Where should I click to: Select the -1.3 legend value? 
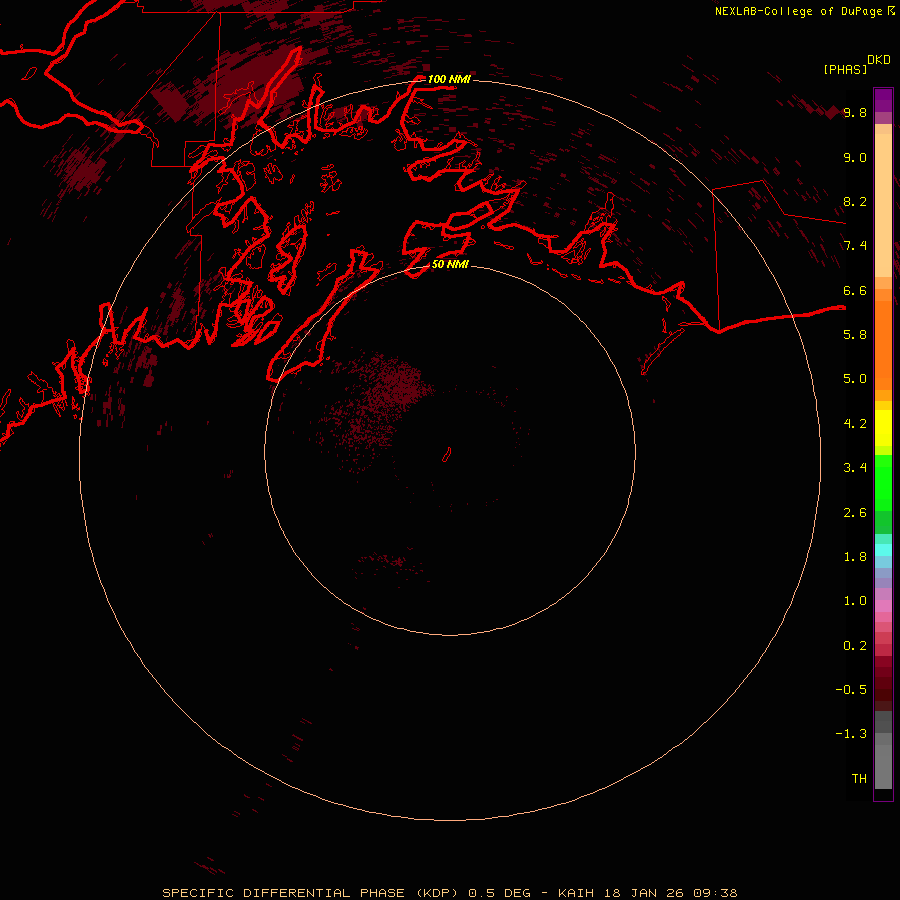(851, 734)
